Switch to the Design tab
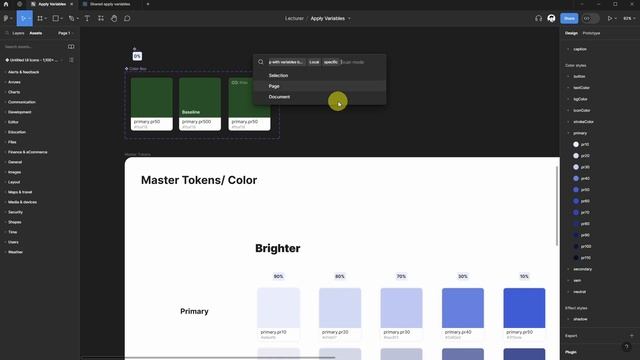Viewport: 640px width, 360px height. [x=571, y=33]
